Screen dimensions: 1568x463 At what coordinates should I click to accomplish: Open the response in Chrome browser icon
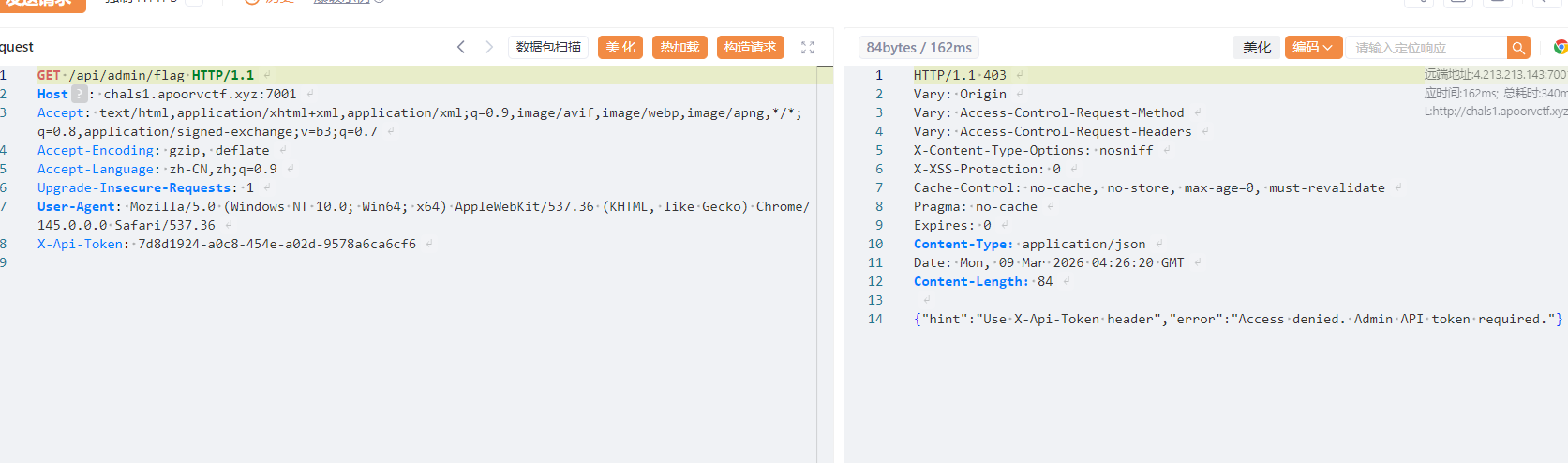coord(1560,47)
